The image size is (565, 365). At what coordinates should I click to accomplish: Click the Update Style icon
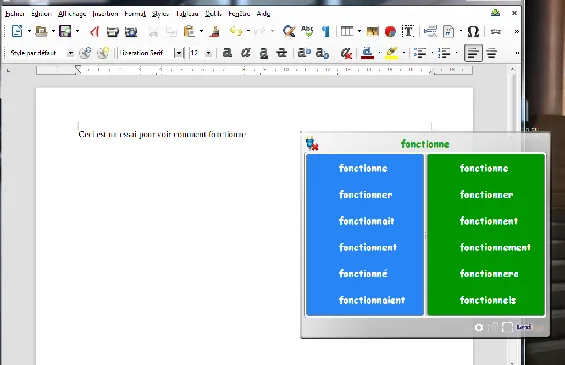pyautogui.click(x=85, y=53)
